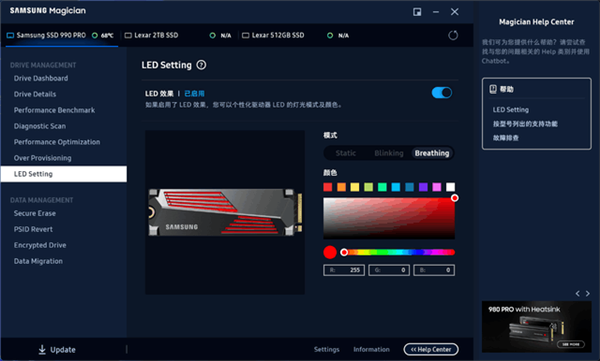Image resolution: width=600 pixels, height=361 pixels.
Task: Show previous help banner with left chevron
Action: 577,294
